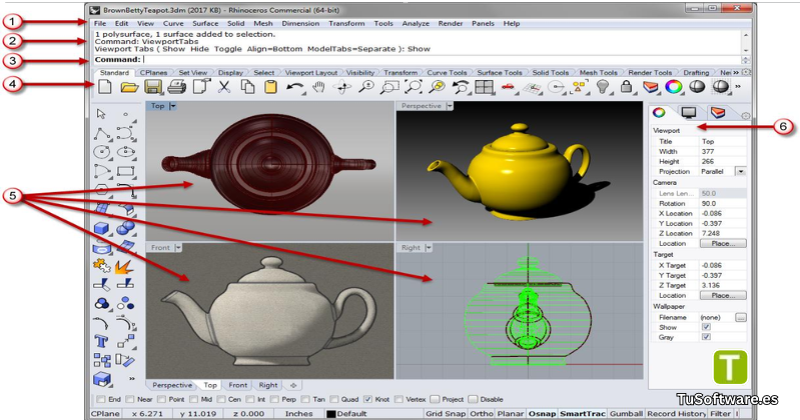
Task: Paste from the clipboard icon
Action: [x=271, y=87]
